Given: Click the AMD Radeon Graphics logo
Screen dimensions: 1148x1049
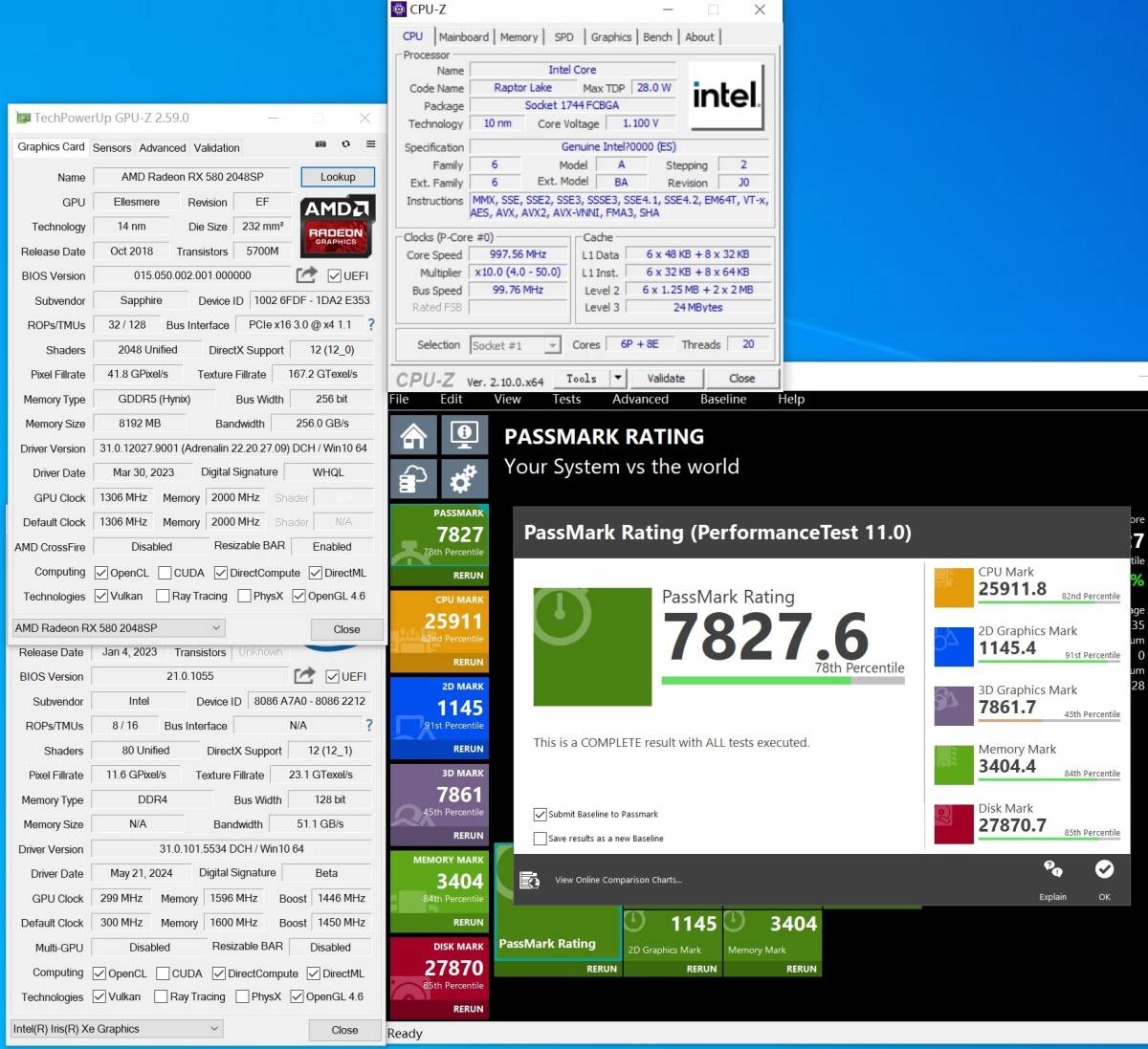Looking at the screenshot, I should tap(338, 226).
